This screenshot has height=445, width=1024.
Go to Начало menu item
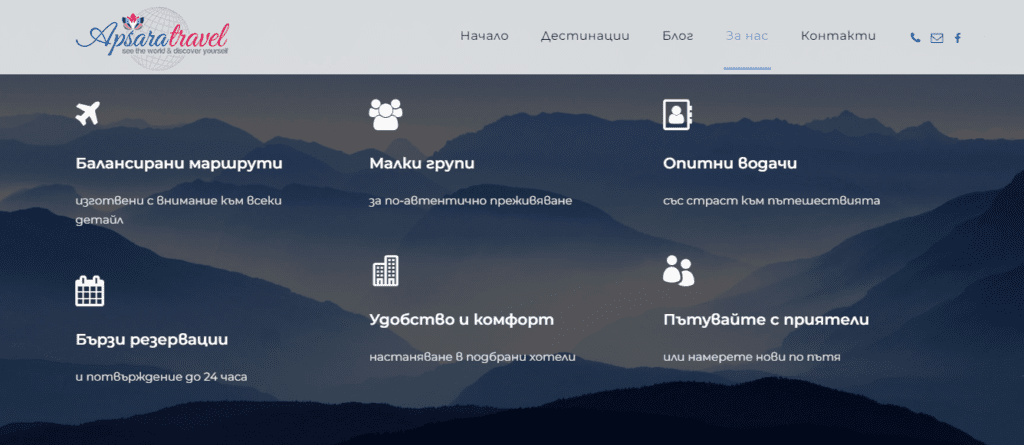point(484,36)
